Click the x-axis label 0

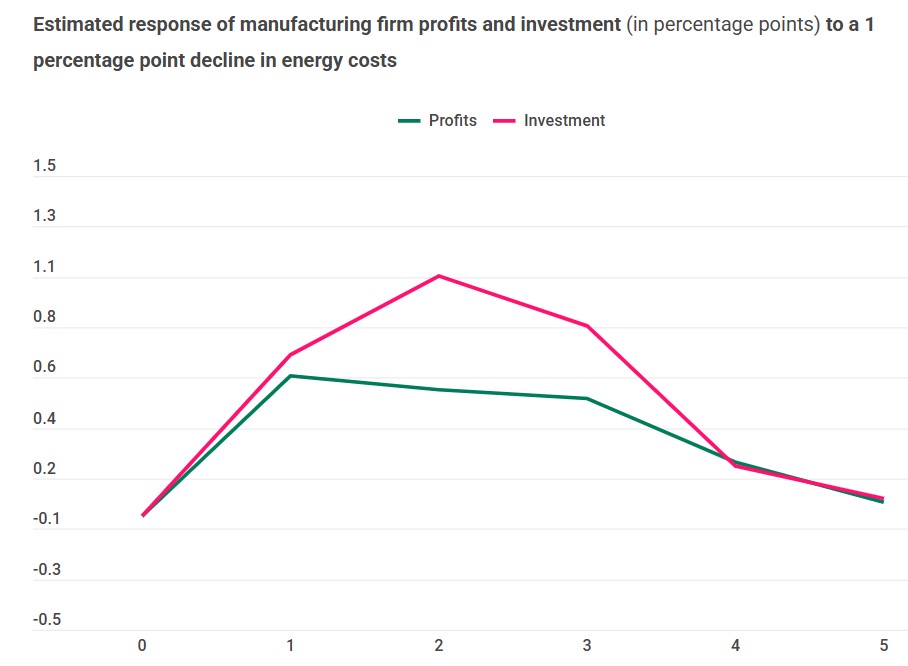(142, 646)
